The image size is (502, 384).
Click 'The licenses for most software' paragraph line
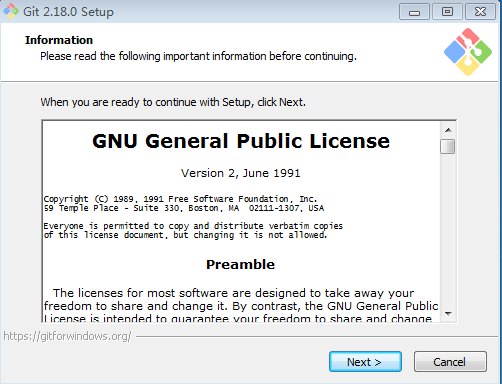pyautogui.click(x=233, y=293)
